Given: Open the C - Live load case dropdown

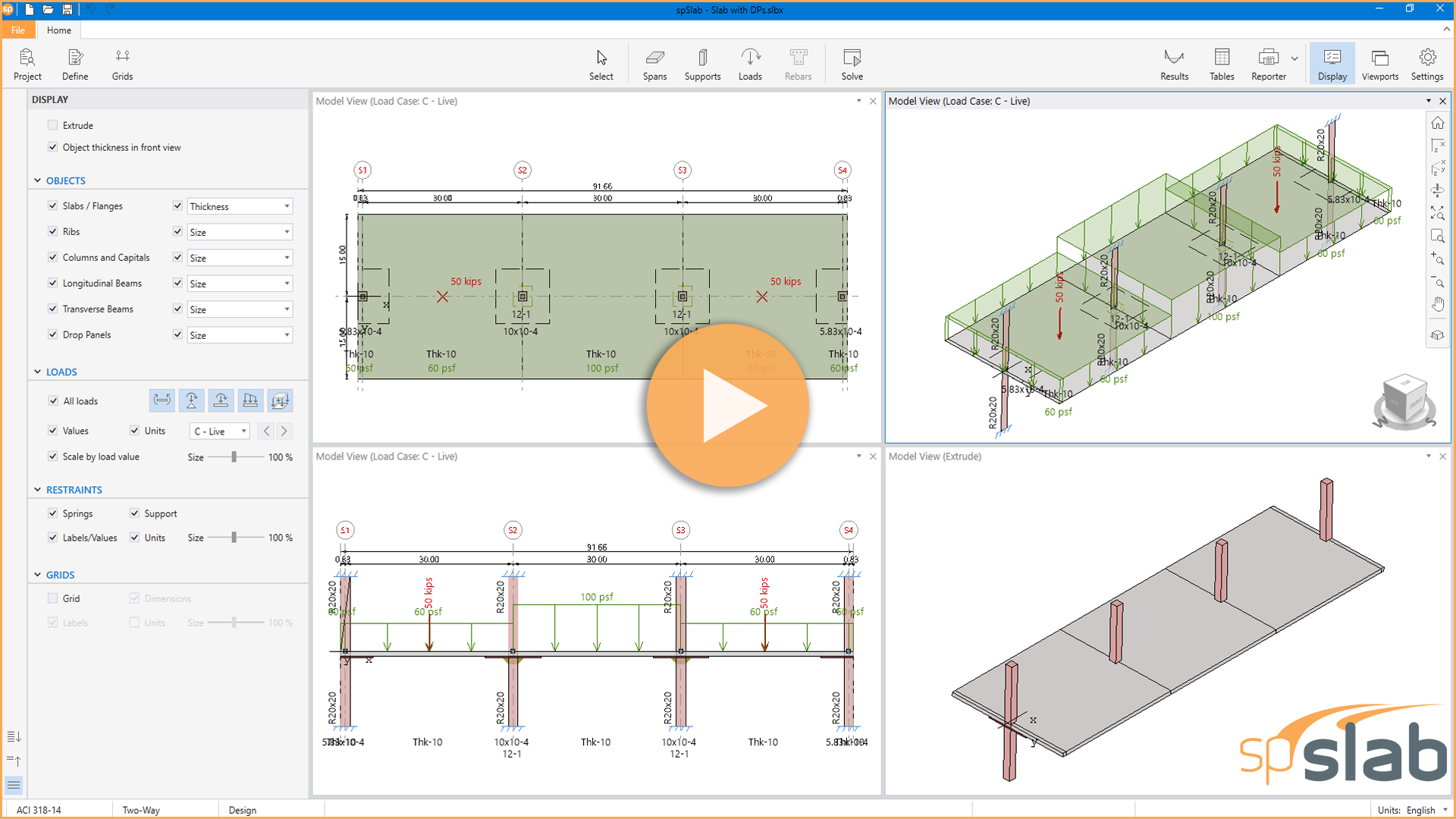Looking at the screenshot, I should 220,431.
